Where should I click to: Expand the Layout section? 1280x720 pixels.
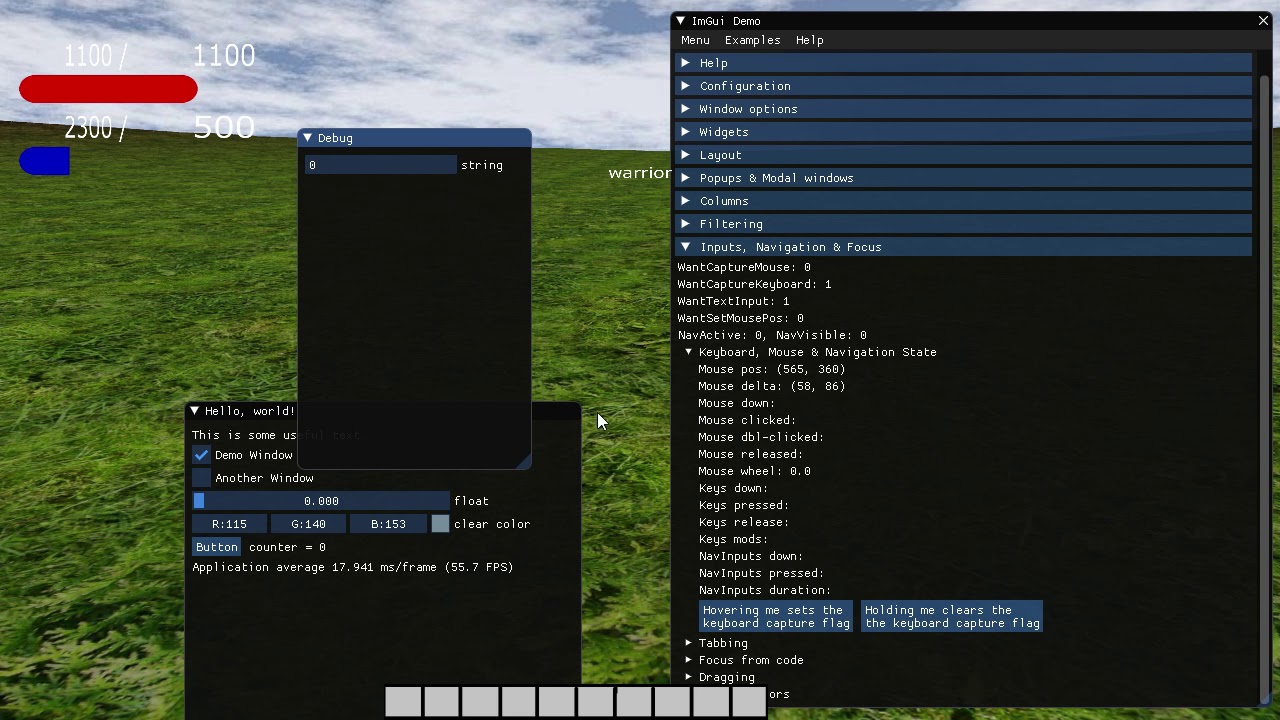click(x=964, y=155)
